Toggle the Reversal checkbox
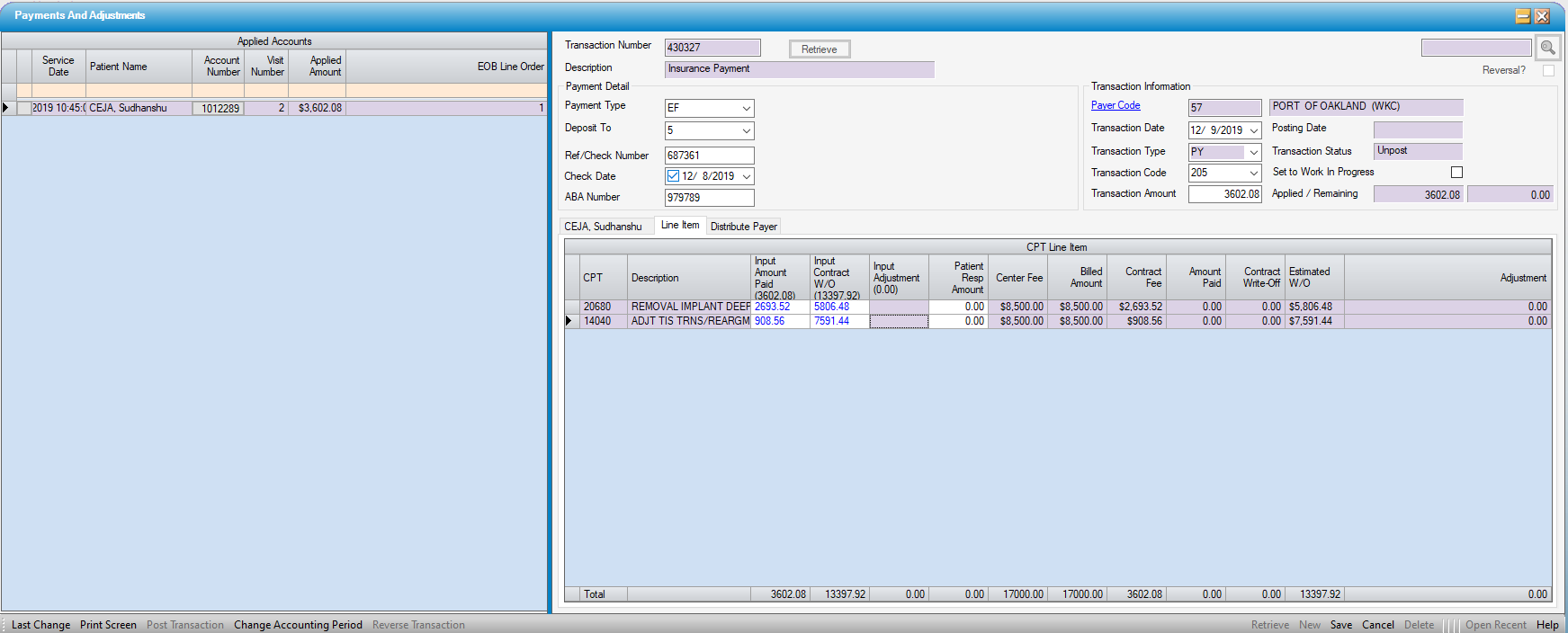The width and height of the screenshot is (1568, 633). pyautogui.click(x=1548, y=70)
